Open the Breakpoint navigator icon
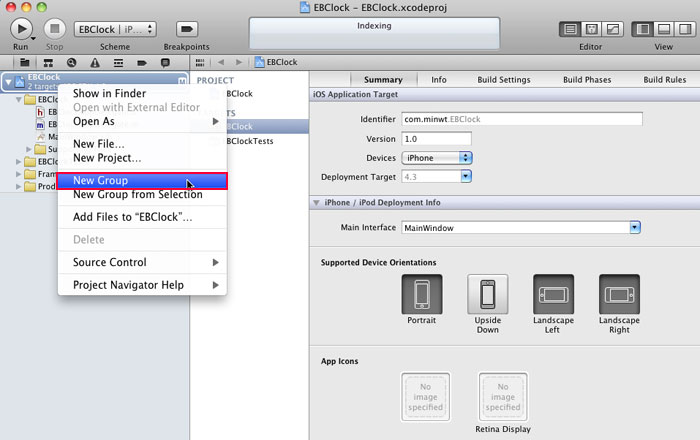This screenshot has height=440, width=700. pos(142,62)
